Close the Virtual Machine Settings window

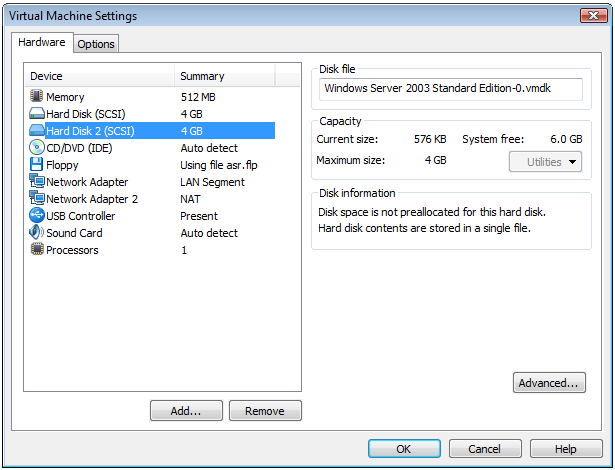[x=594, y=16]
